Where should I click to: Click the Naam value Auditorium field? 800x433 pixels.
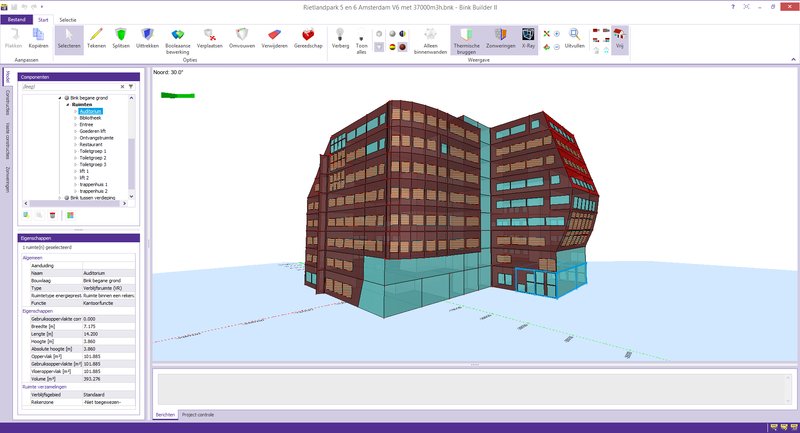click(x=109, y=273)
